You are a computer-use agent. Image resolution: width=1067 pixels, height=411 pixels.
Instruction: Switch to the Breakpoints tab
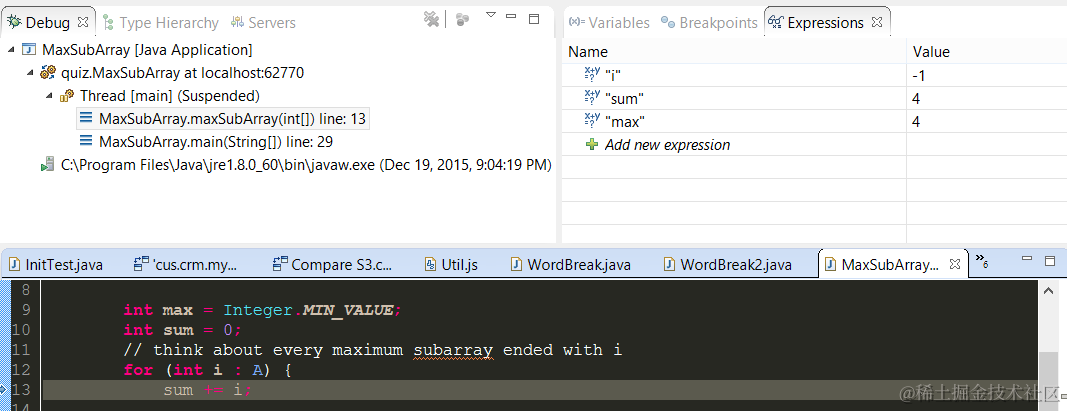[x=709, y=22]
